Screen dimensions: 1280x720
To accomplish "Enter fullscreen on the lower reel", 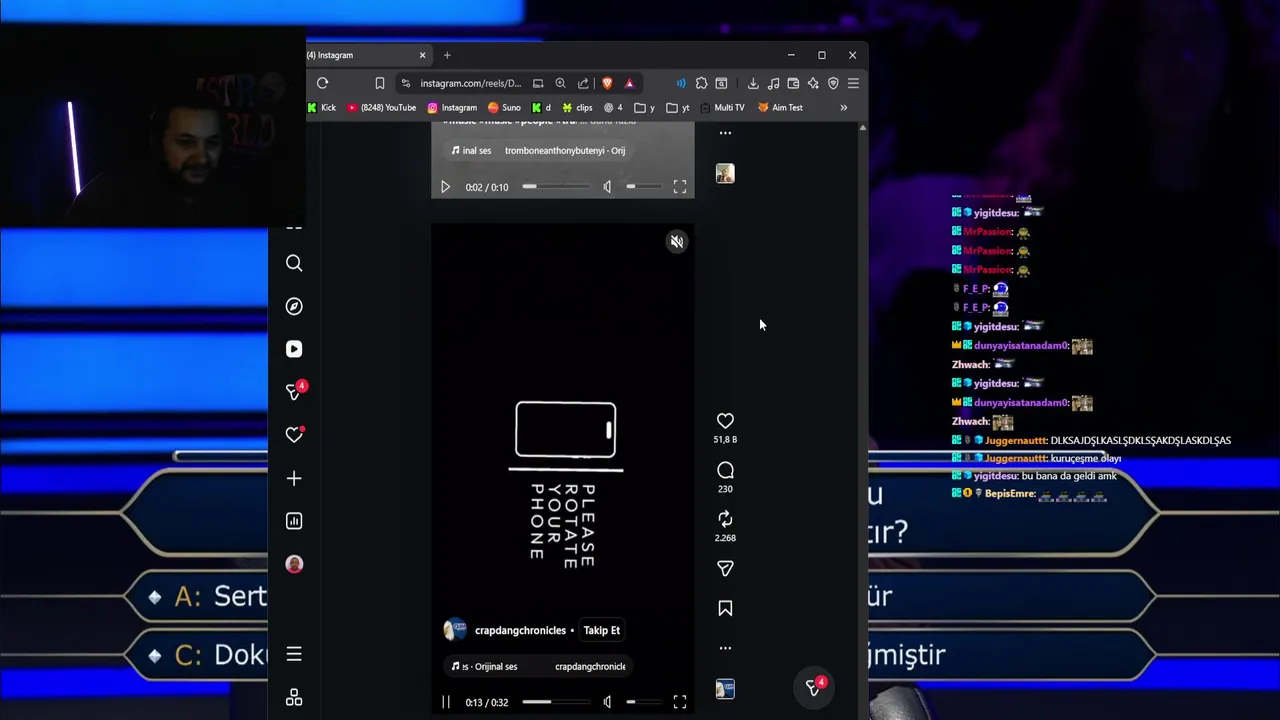I will pyautogui.click(x=680, y=702).
